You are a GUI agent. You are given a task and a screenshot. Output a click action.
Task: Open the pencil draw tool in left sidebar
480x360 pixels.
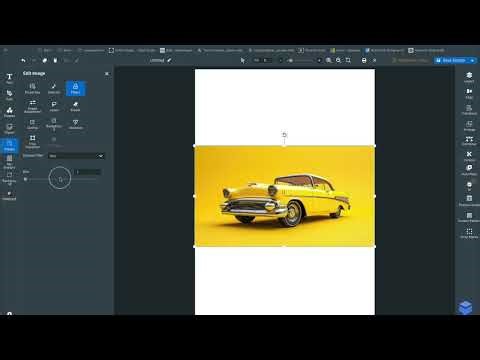[9, 95]
